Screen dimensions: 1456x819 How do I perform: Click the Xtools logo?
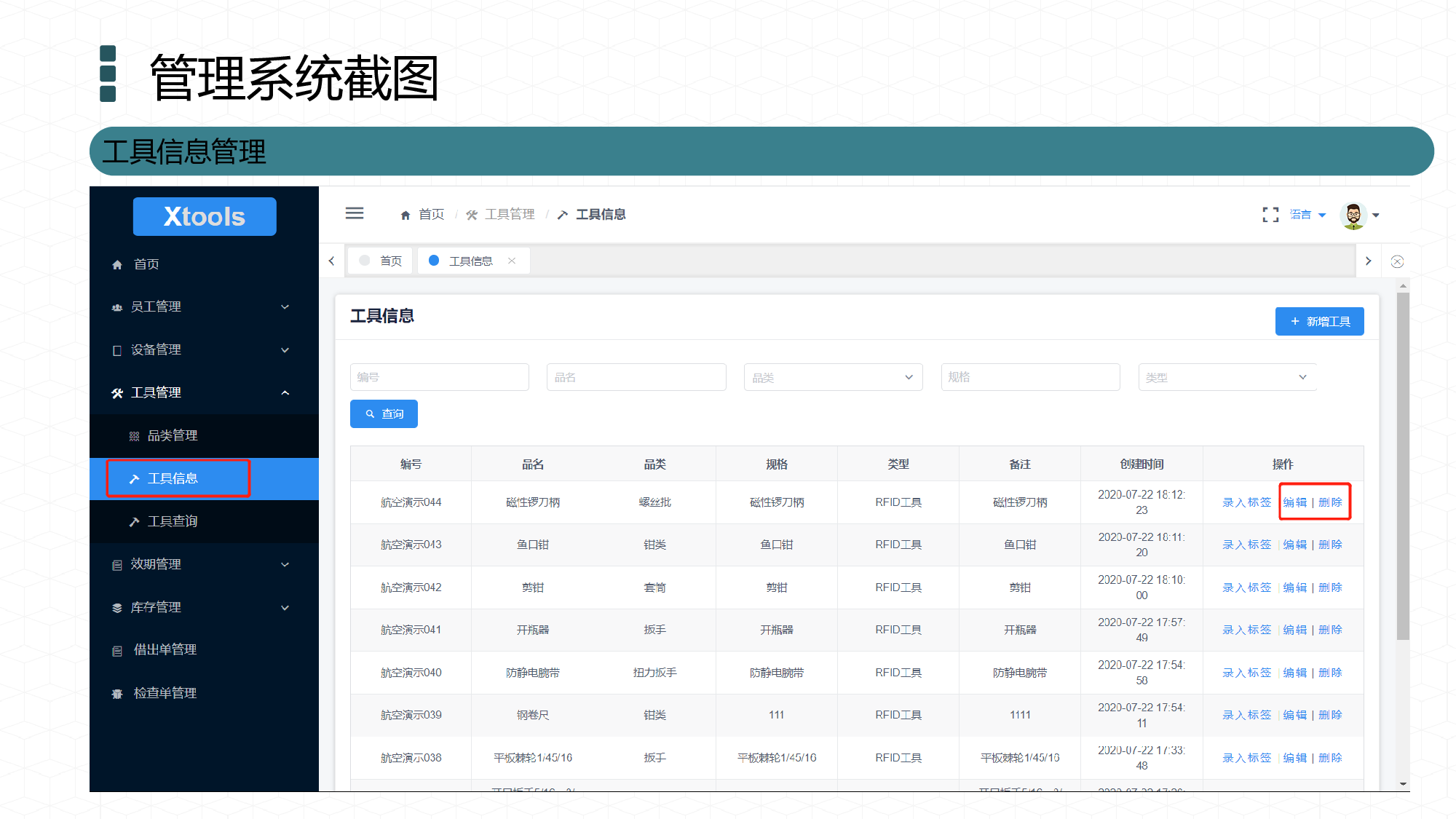[205, 216]
